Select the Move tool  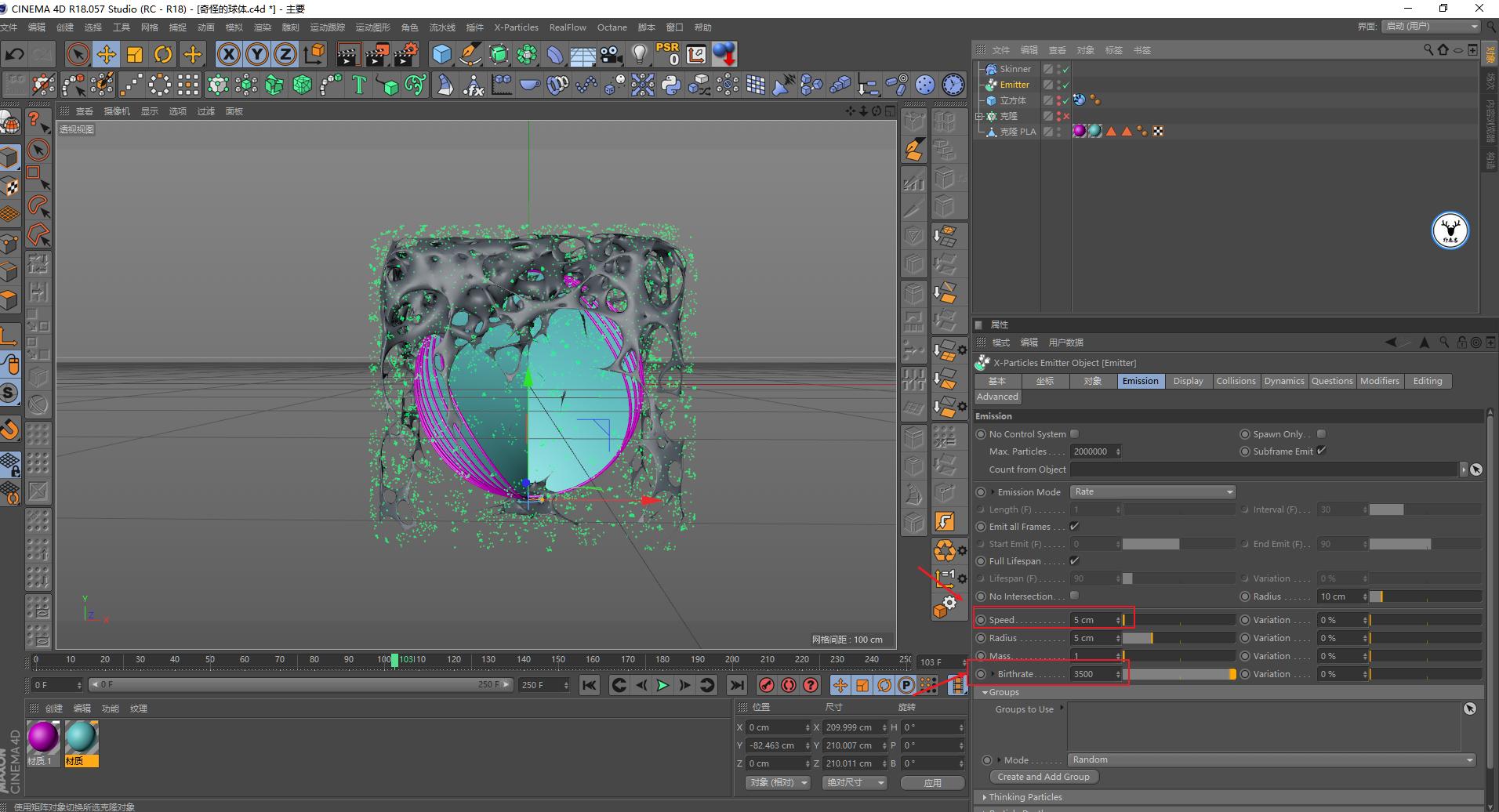click(x=107, y=53)
